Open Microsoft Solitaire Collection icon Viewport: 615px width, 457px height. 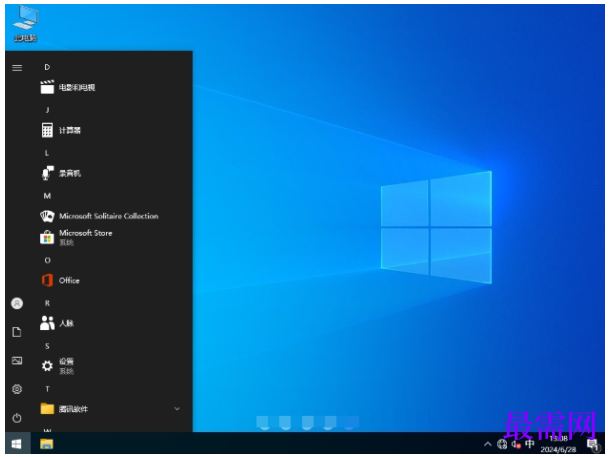47,216
